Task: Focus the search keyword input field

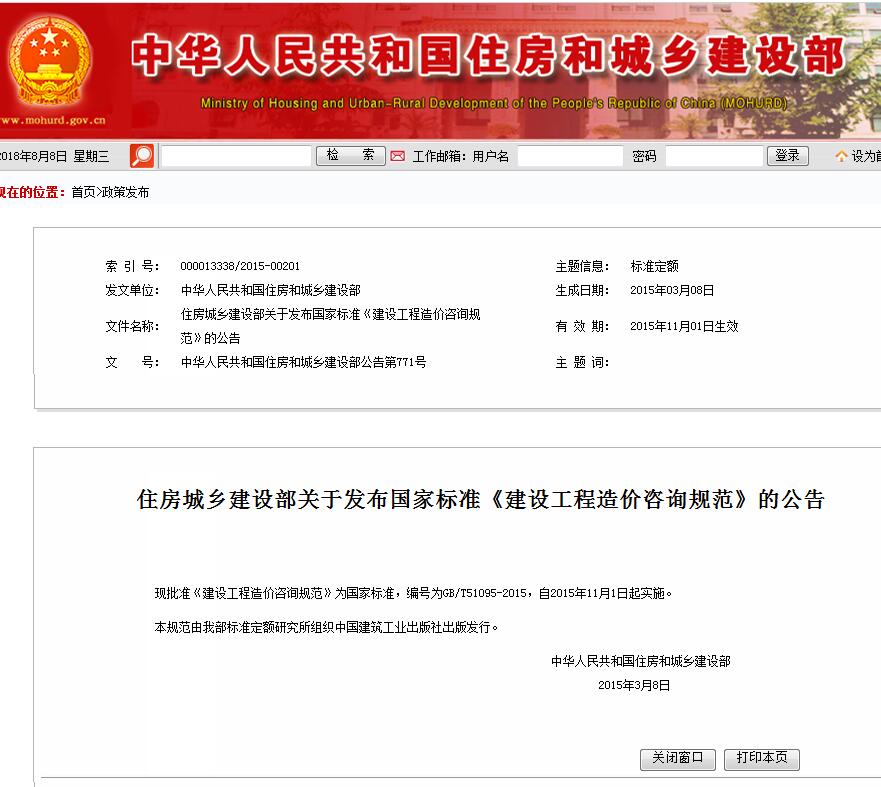Action: (x=236, y=156)
